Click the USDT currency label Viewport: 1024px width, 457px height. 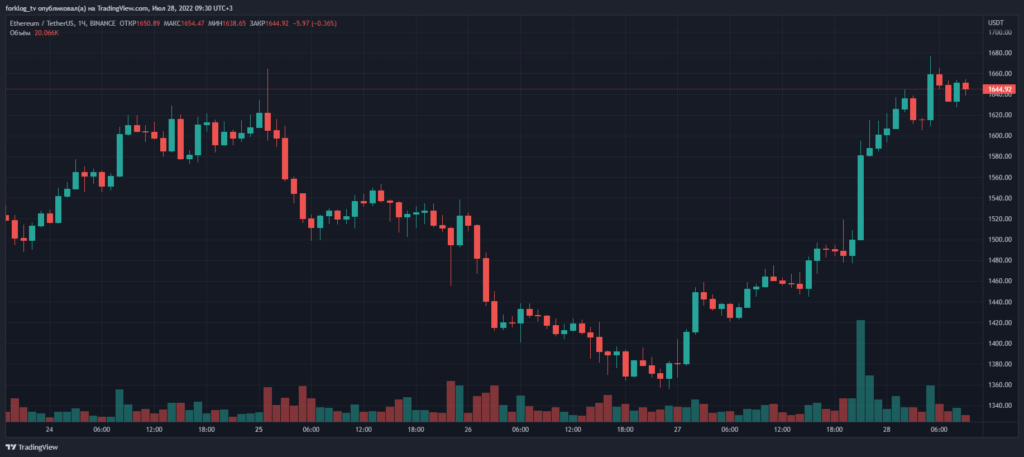point(995,22)
